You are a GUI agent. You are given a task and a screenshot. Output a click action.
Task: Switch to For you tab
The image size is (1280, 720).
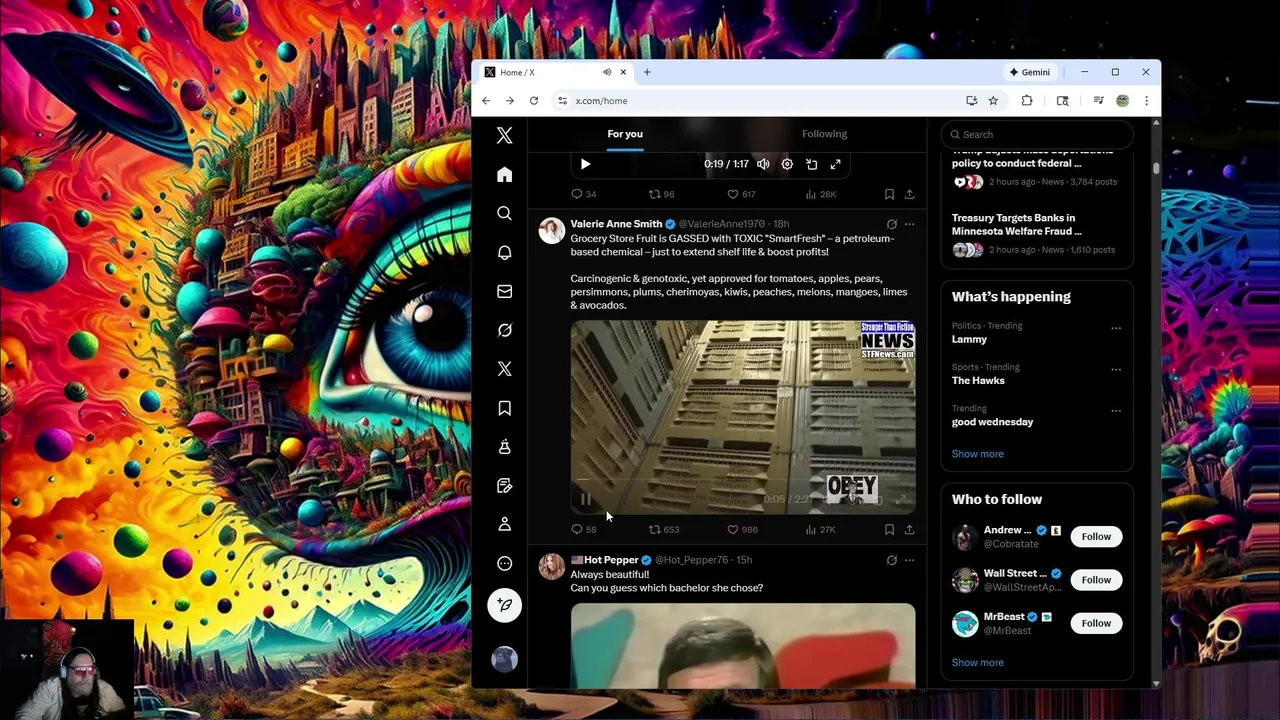click(x=625, y=134)
